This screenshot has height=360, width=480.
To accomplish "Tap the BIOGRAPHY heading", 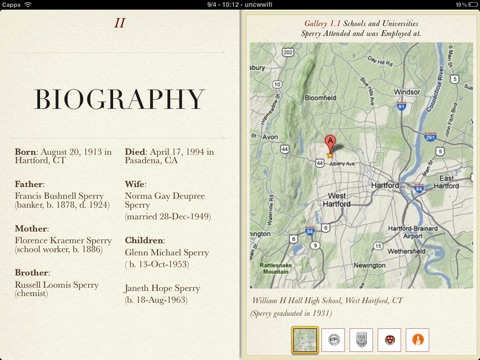I will pos(119,99).
